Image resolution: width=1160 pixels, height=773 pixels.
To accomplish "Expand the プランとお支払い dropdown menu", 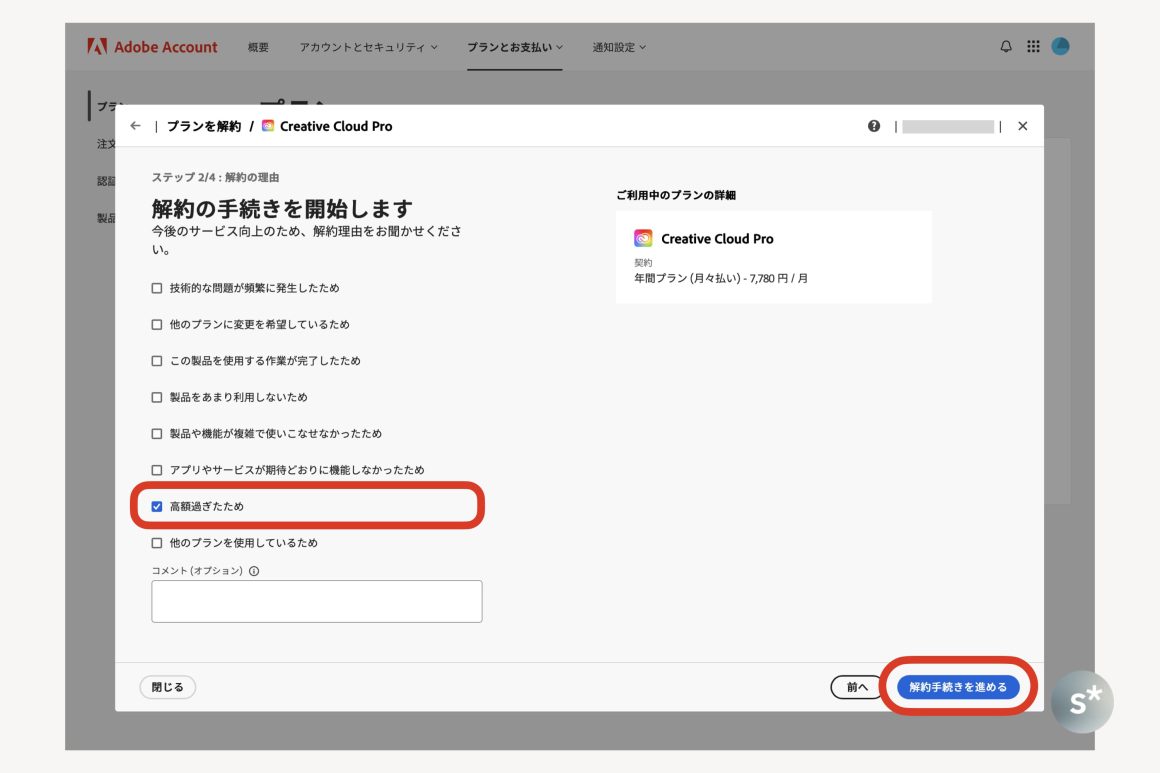I will tap(515, 47).
